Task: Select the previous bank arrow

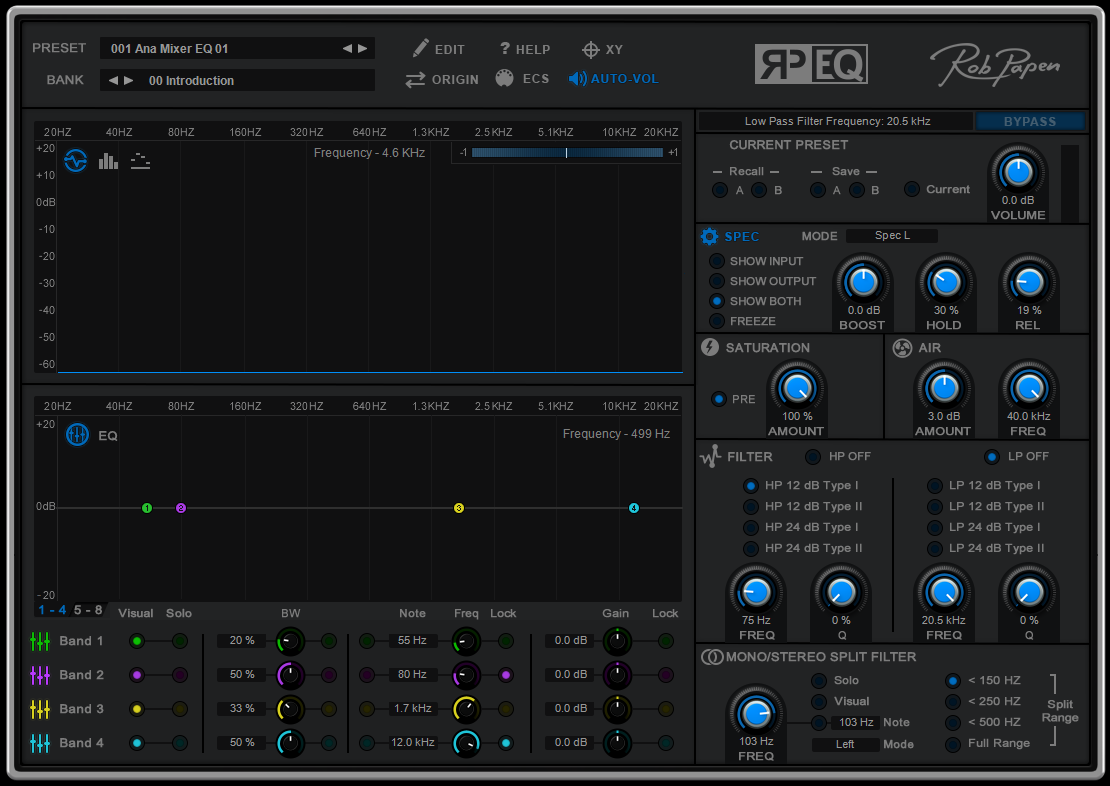Action: (x=113, y=81)
